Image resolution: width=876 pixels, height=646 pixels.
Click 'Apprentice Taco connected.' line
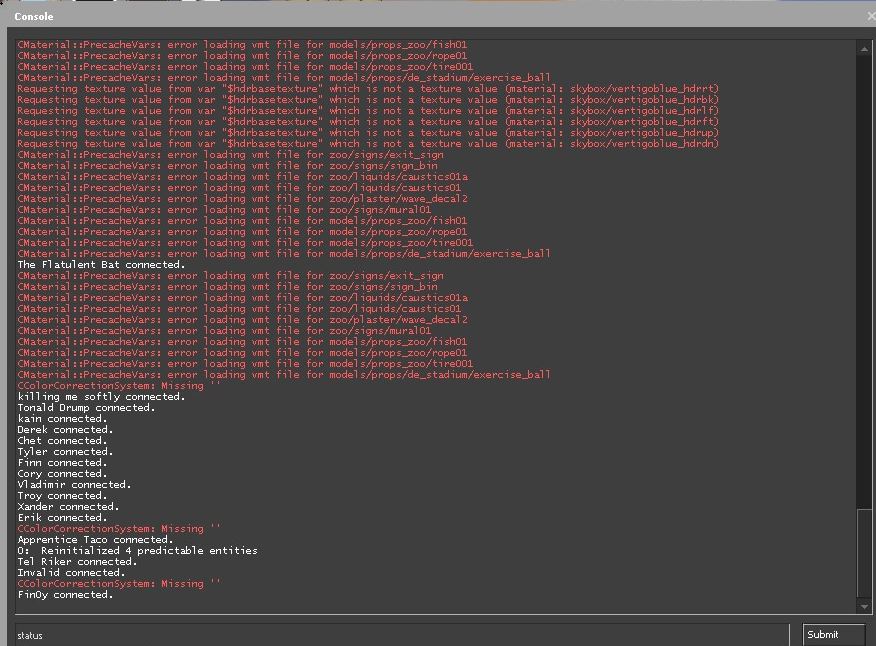coord(95,539)
